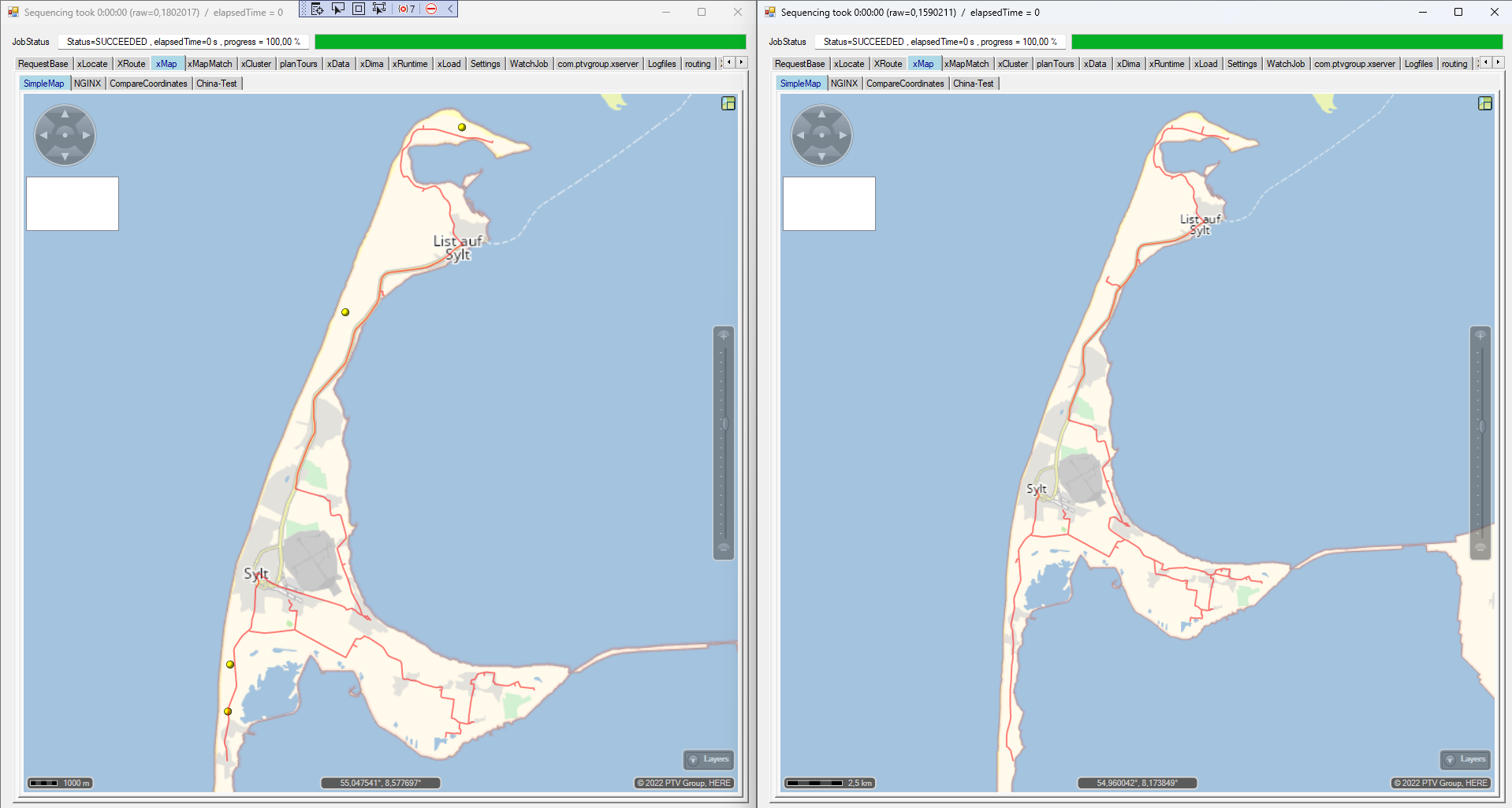Image resolution: width=1512 pixels, height=808 pixels.
Task: Toggle Select Element mode in debug toolbar
Action: coord(338,9)
